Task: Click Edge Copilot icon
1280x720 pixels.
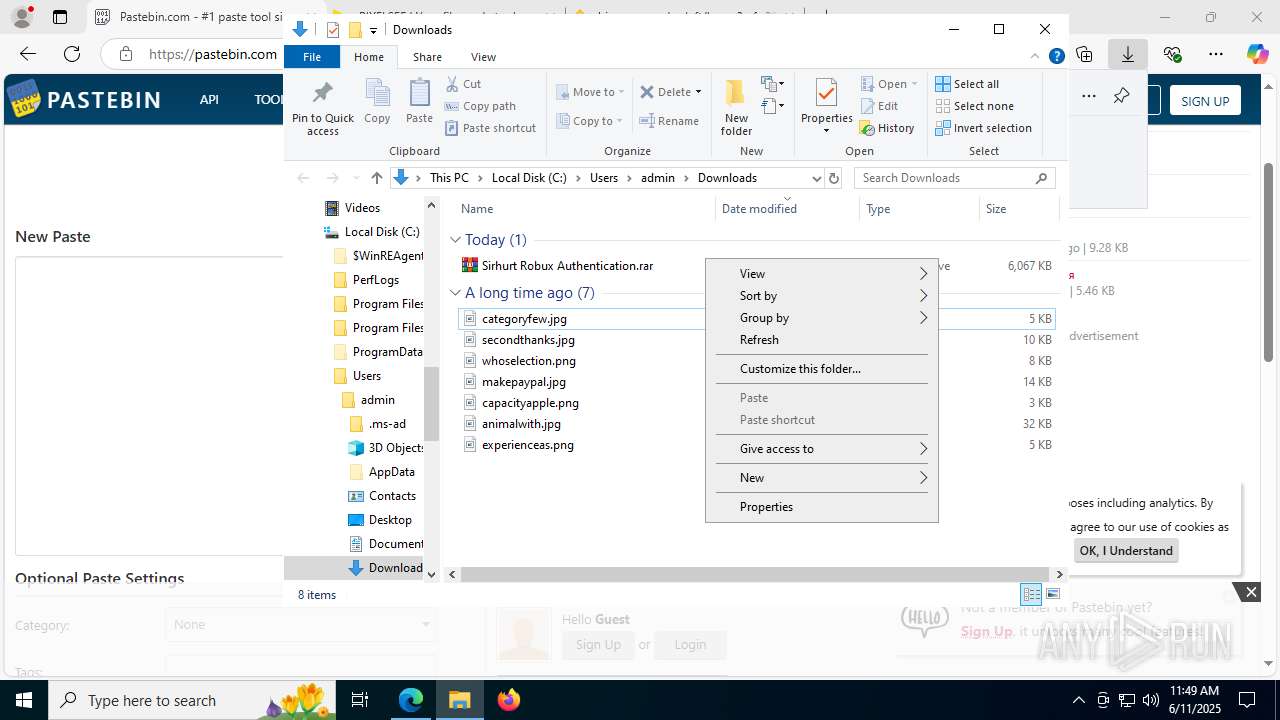Action: [x=1257, y=54]
